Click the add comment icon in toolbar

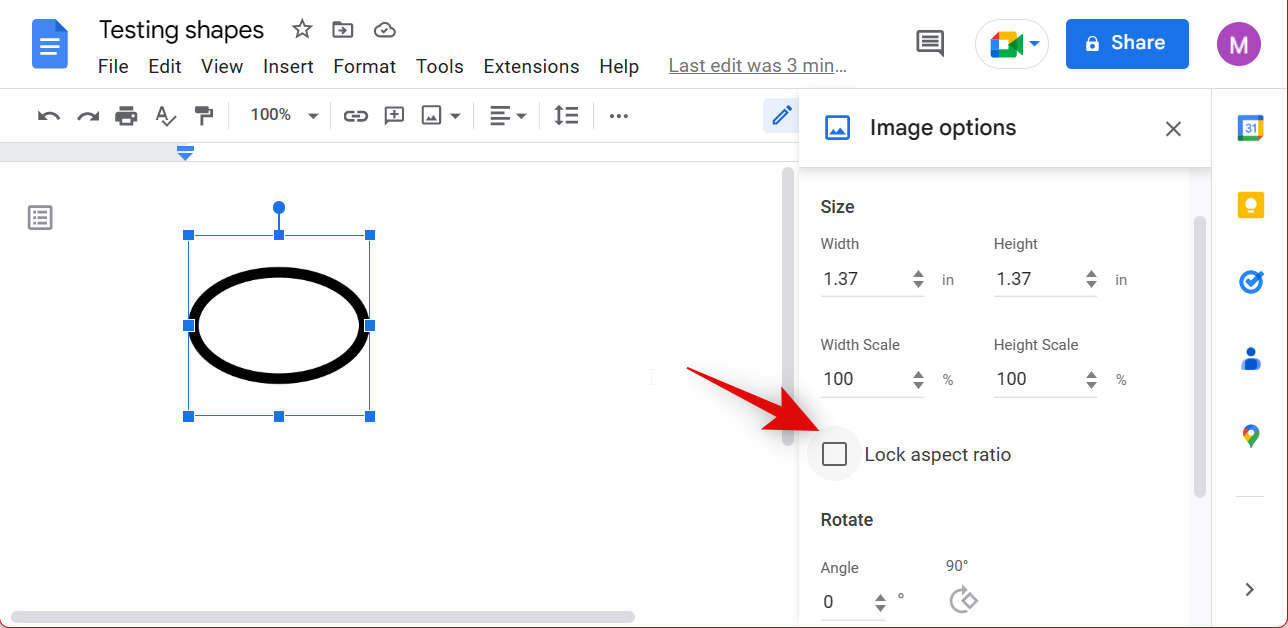click(394, 116)
